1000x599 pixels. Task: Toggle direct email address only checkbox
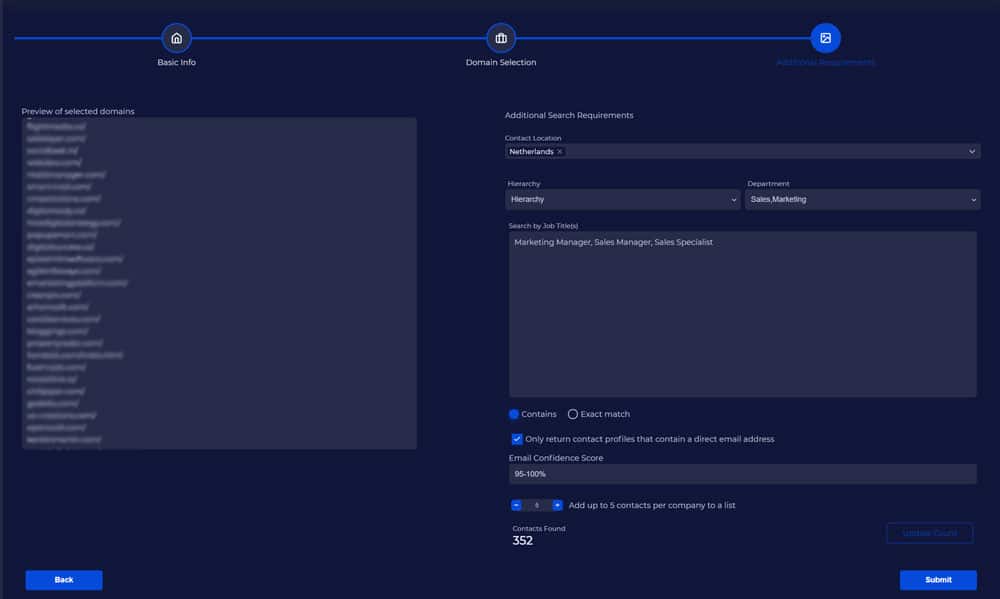[517, 439]
